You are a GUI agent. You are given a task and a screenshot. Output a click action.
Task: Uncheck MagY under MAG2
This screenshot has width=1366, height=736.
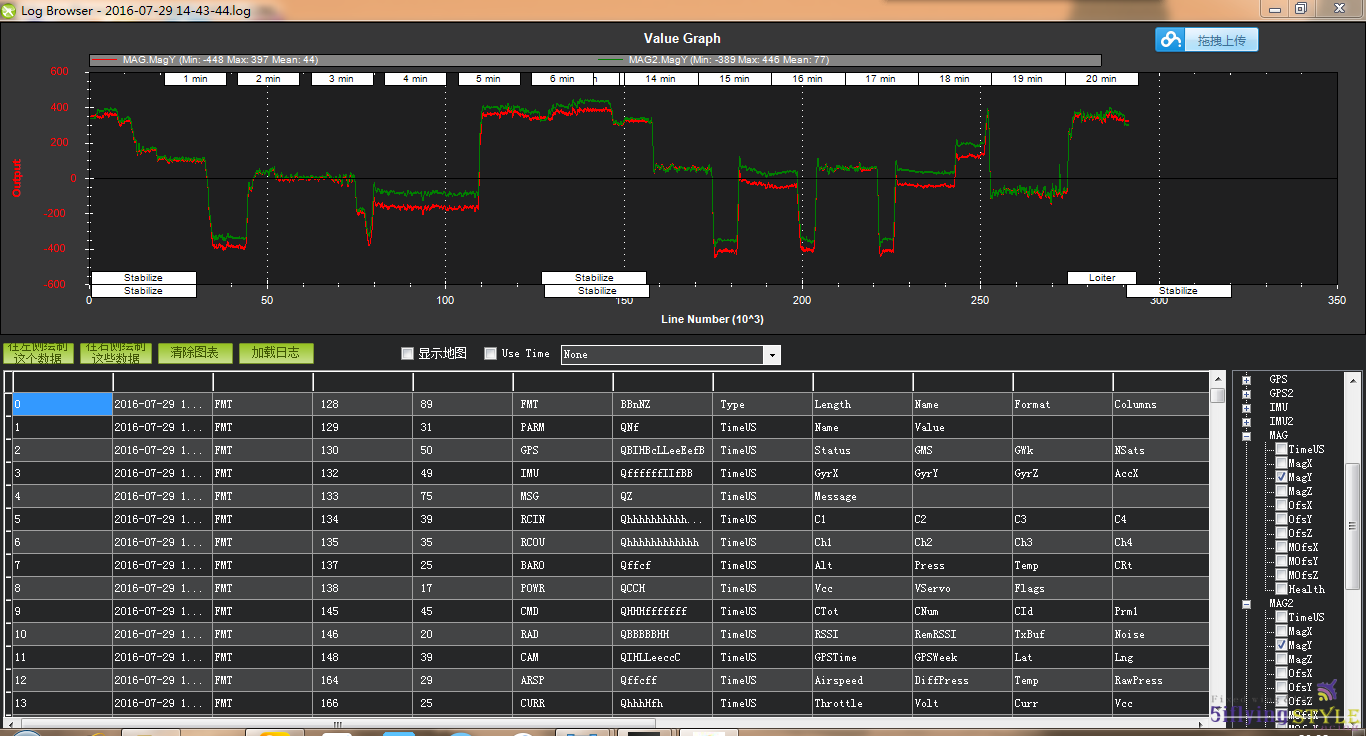[x=1282, y=646]
